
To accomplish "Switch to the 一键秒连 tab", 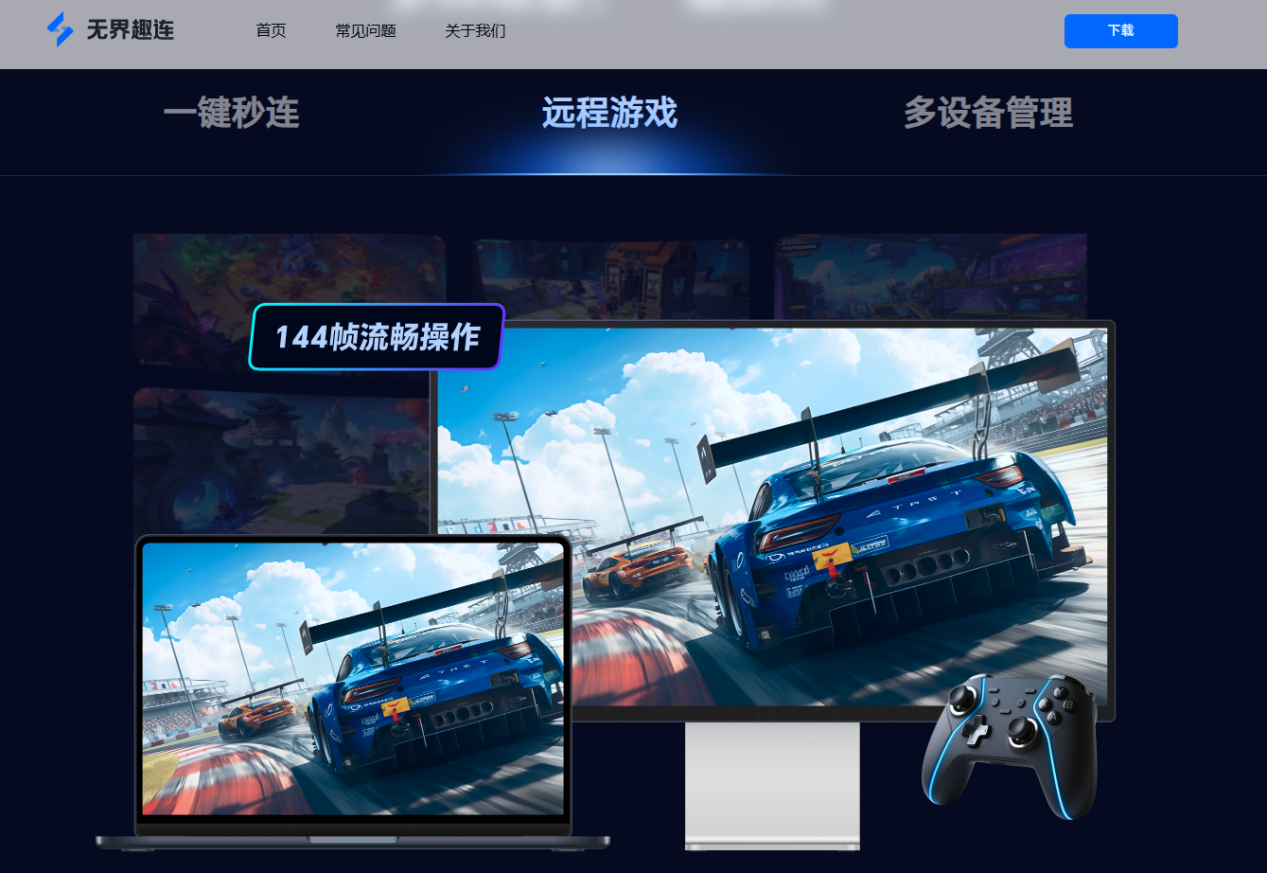I will point(231,114).
